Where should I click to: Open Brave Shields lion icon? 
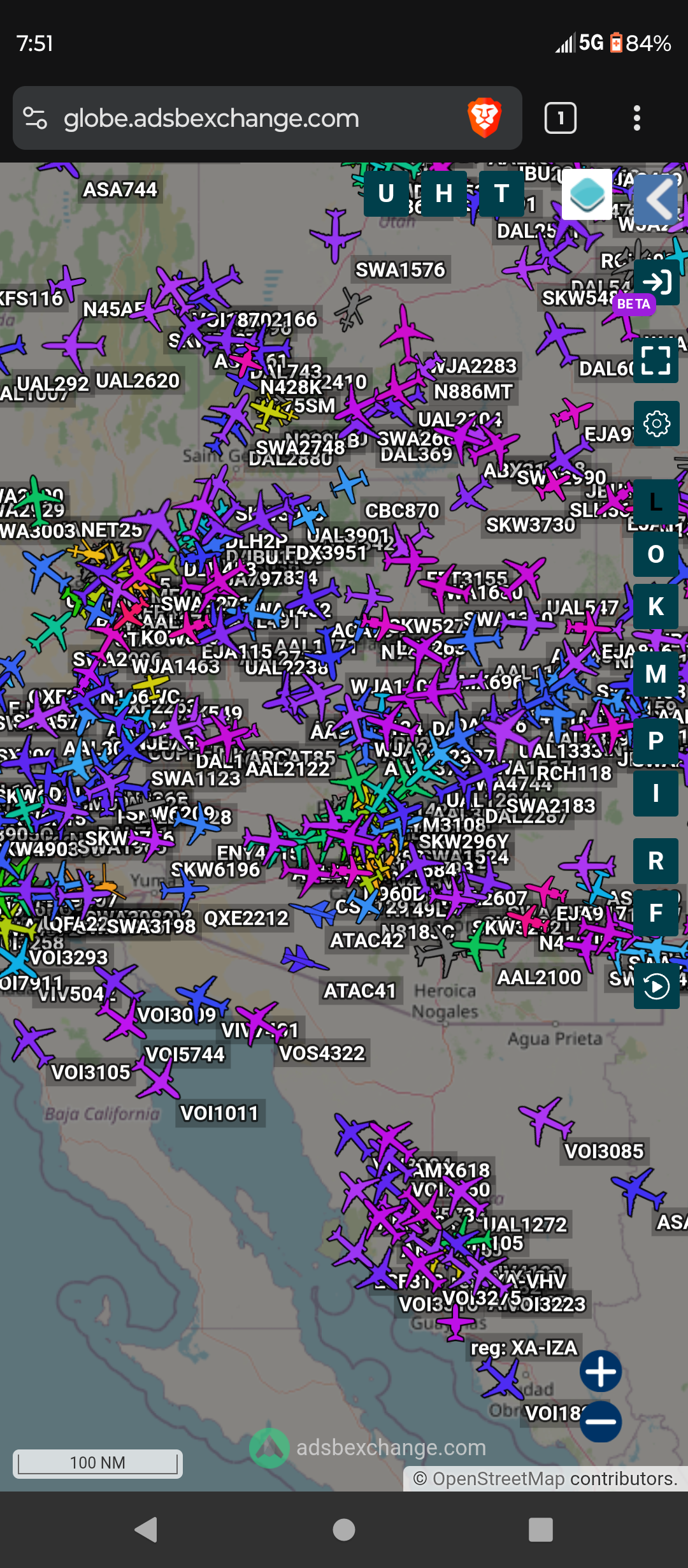coord(485,118)
